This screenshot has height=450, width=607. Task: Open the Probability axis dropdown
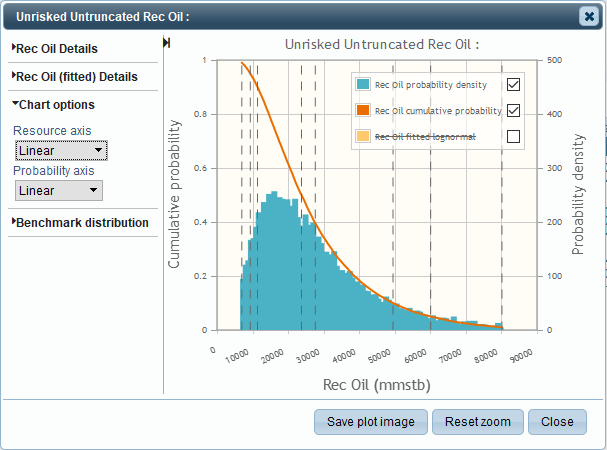coord(59,190)
